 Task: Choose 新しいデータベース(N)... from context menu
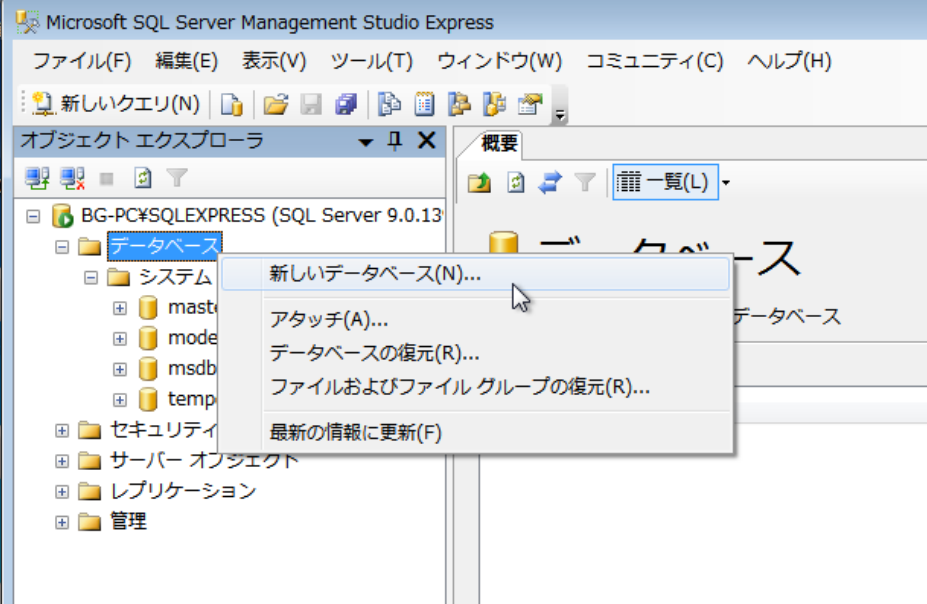(x=475, y=274)
